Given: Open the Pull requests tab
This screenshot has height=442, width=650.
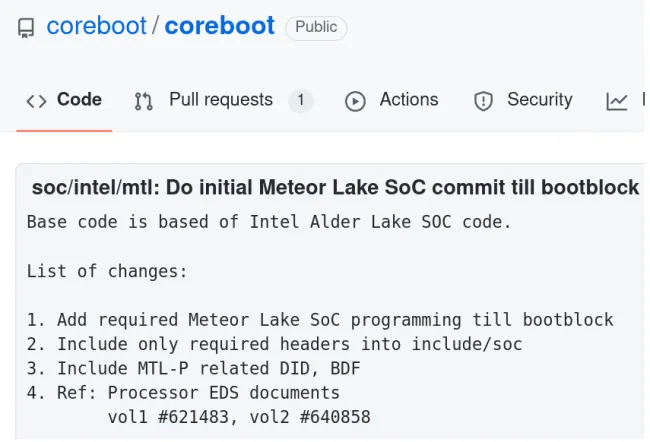Looking at the screenshot, I should tap(221, 100).
